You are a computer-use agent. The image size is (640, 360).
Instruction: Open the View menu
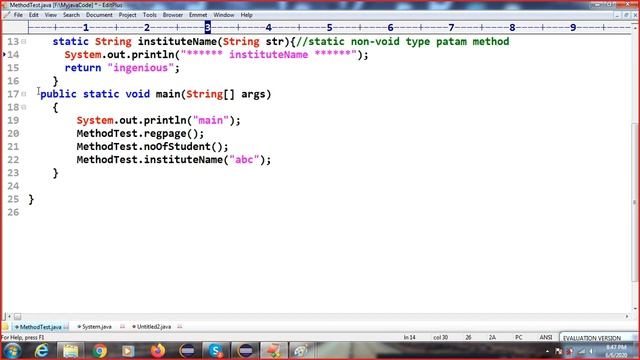pos(51,15)
